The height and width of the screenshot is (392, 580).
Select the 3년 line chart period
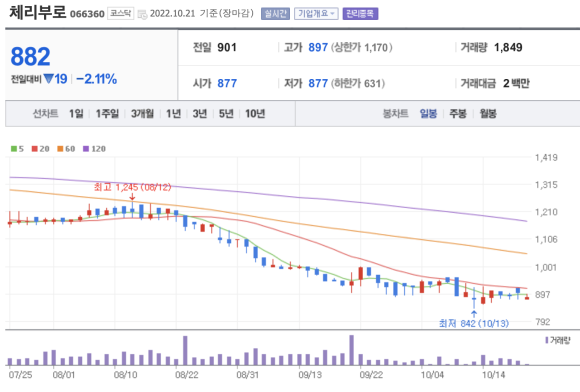(200, 114)
